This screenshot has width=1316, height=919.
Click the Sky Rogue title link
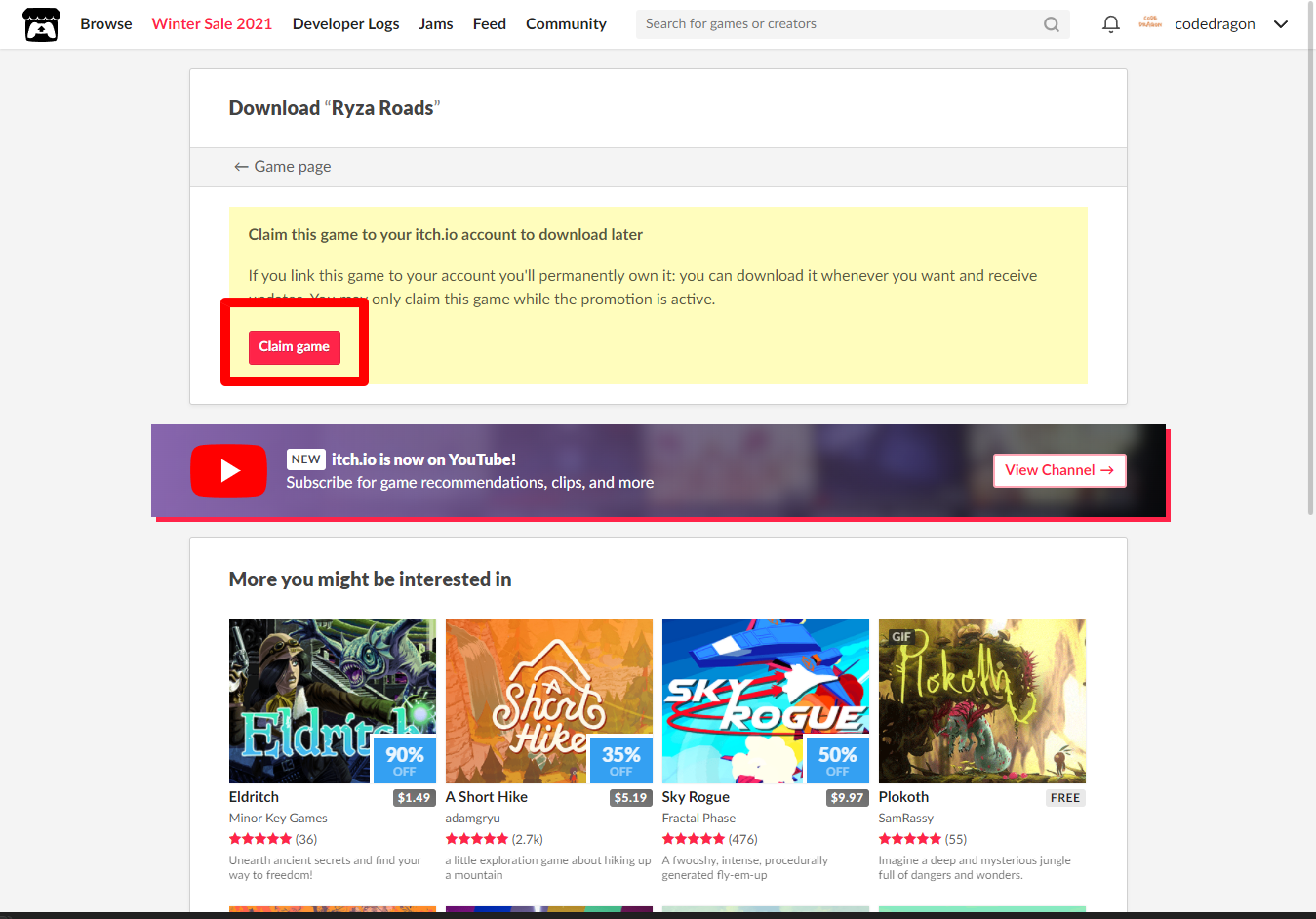tap(696, 797)
